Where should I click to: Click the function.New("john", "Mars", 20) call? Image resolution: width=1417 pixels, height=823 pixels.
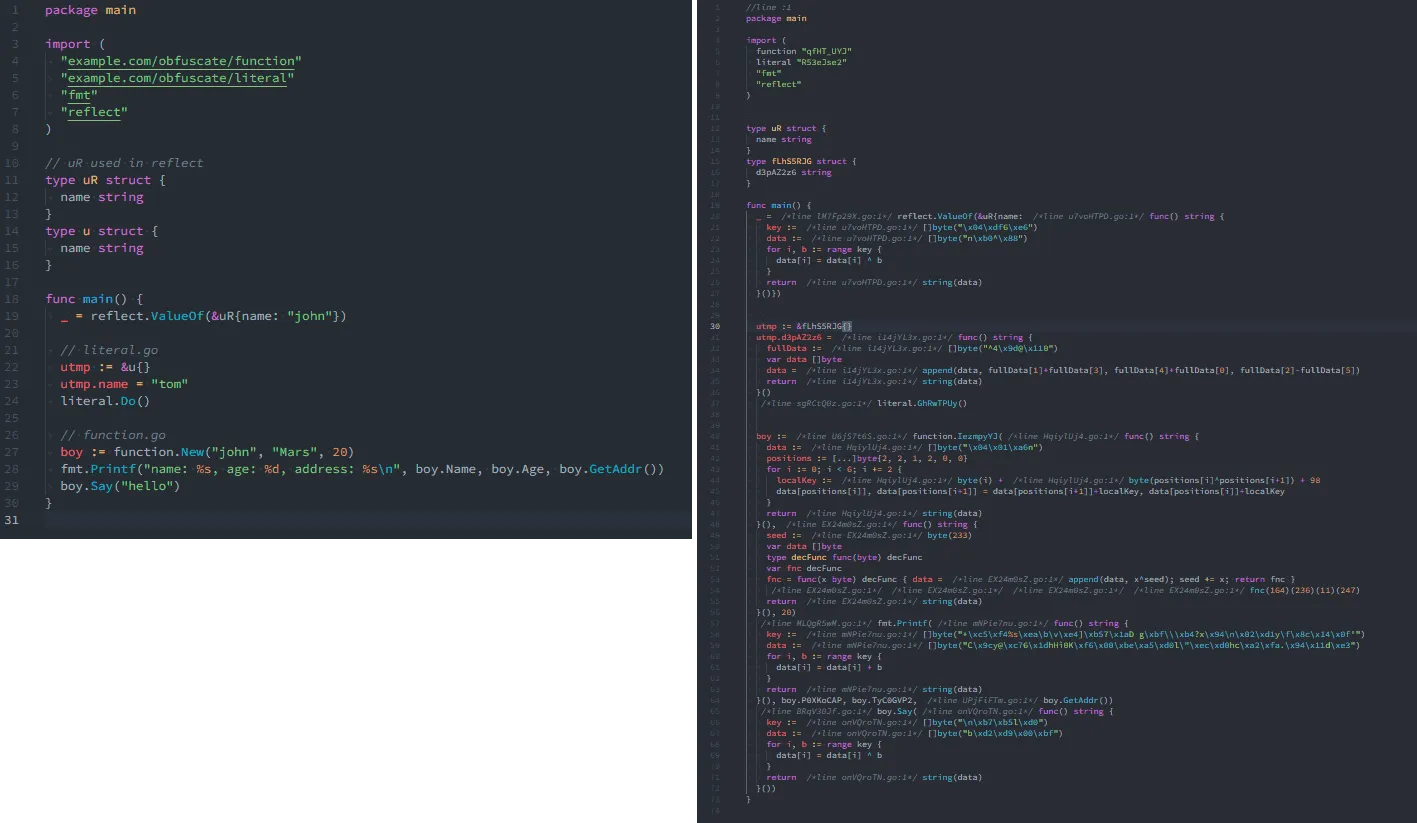point(234,452)
